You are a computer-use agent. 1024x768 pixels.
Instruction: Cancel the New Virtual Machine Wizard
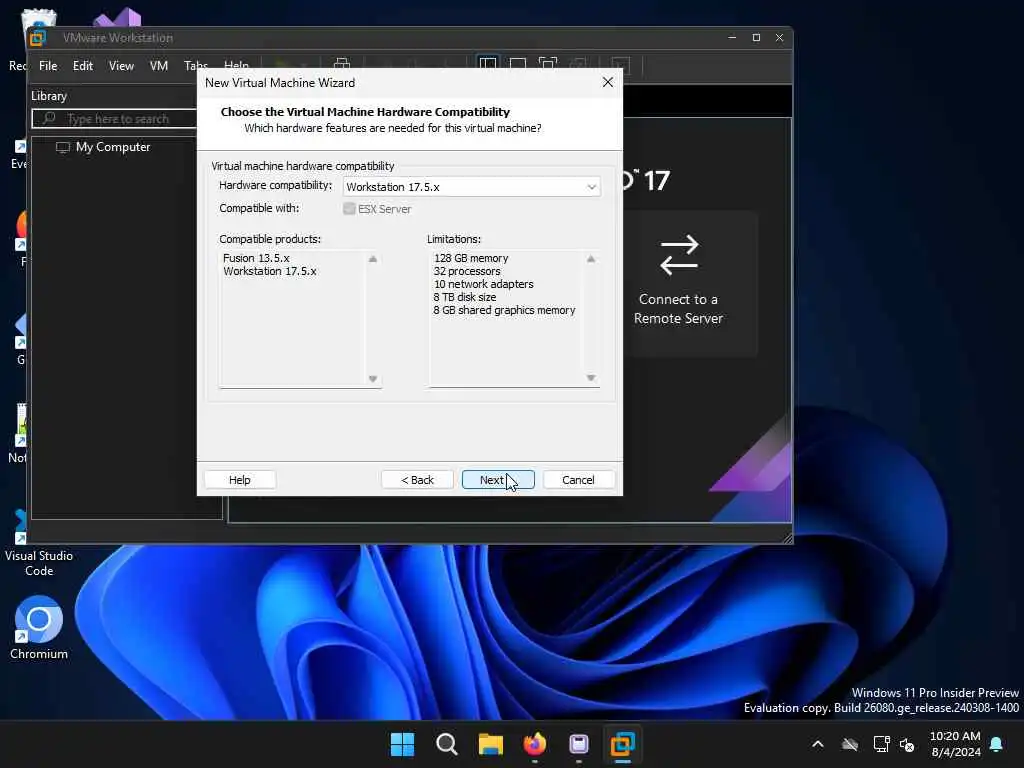pyautogui.click(x=579, y=479)
